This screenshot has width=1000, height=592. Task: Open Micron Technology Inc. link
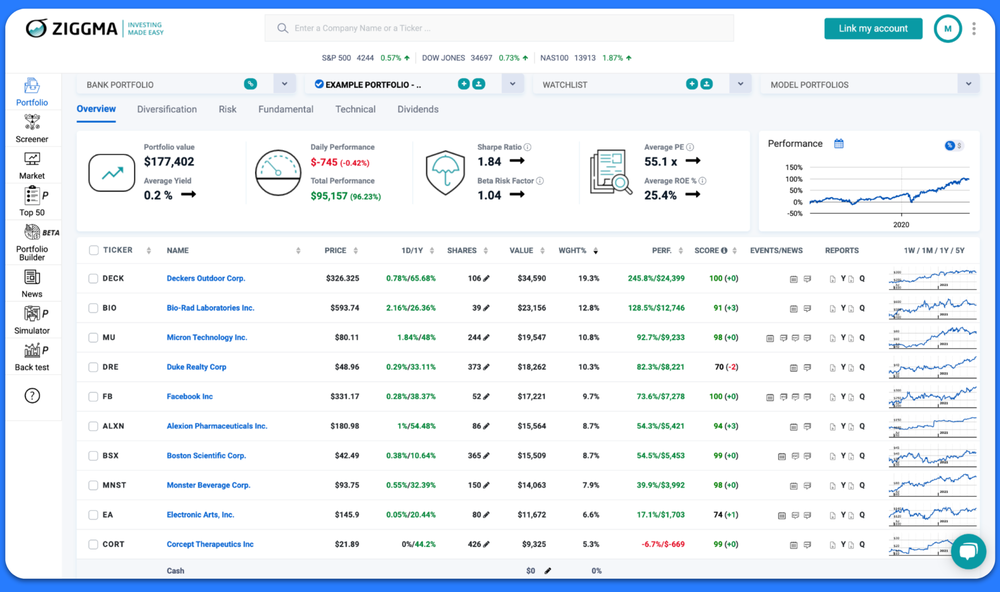coord(207,337)
